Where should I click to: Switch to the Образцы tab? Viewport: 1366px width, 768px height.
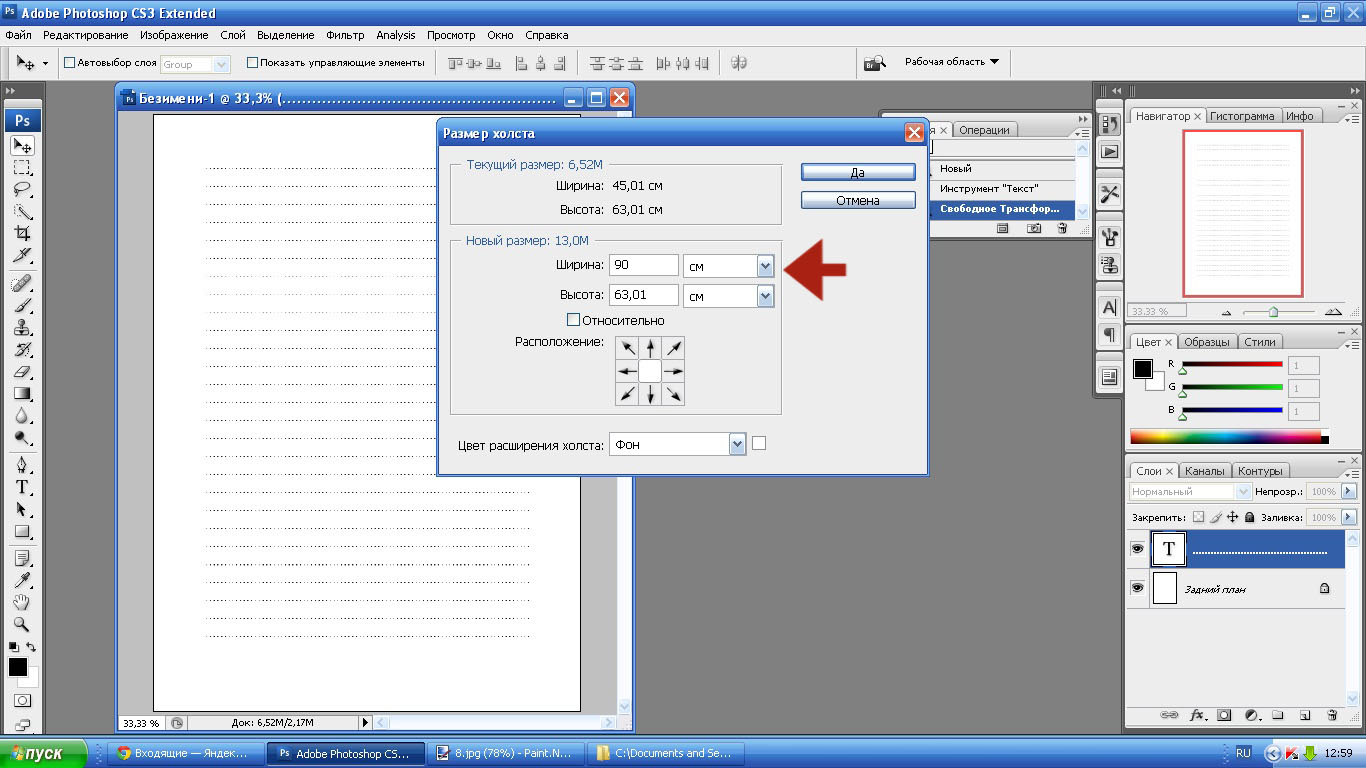1206,342
